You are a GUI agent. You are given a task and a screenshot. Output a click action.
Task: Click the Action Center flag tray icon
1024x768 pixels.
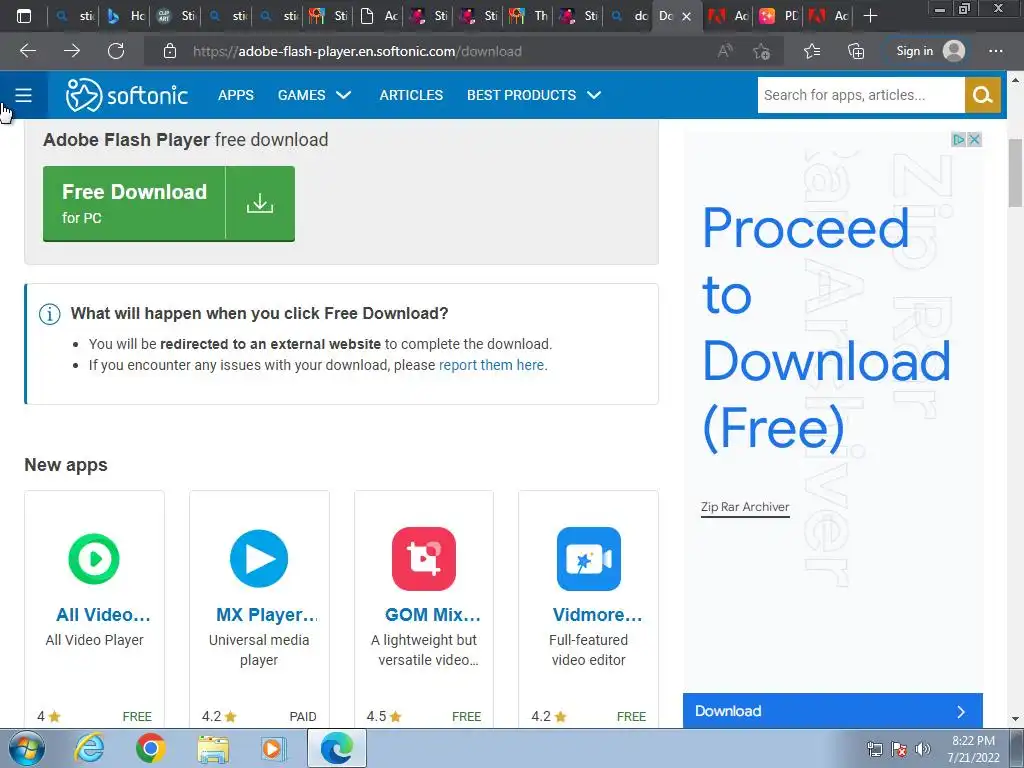[899, 749]
